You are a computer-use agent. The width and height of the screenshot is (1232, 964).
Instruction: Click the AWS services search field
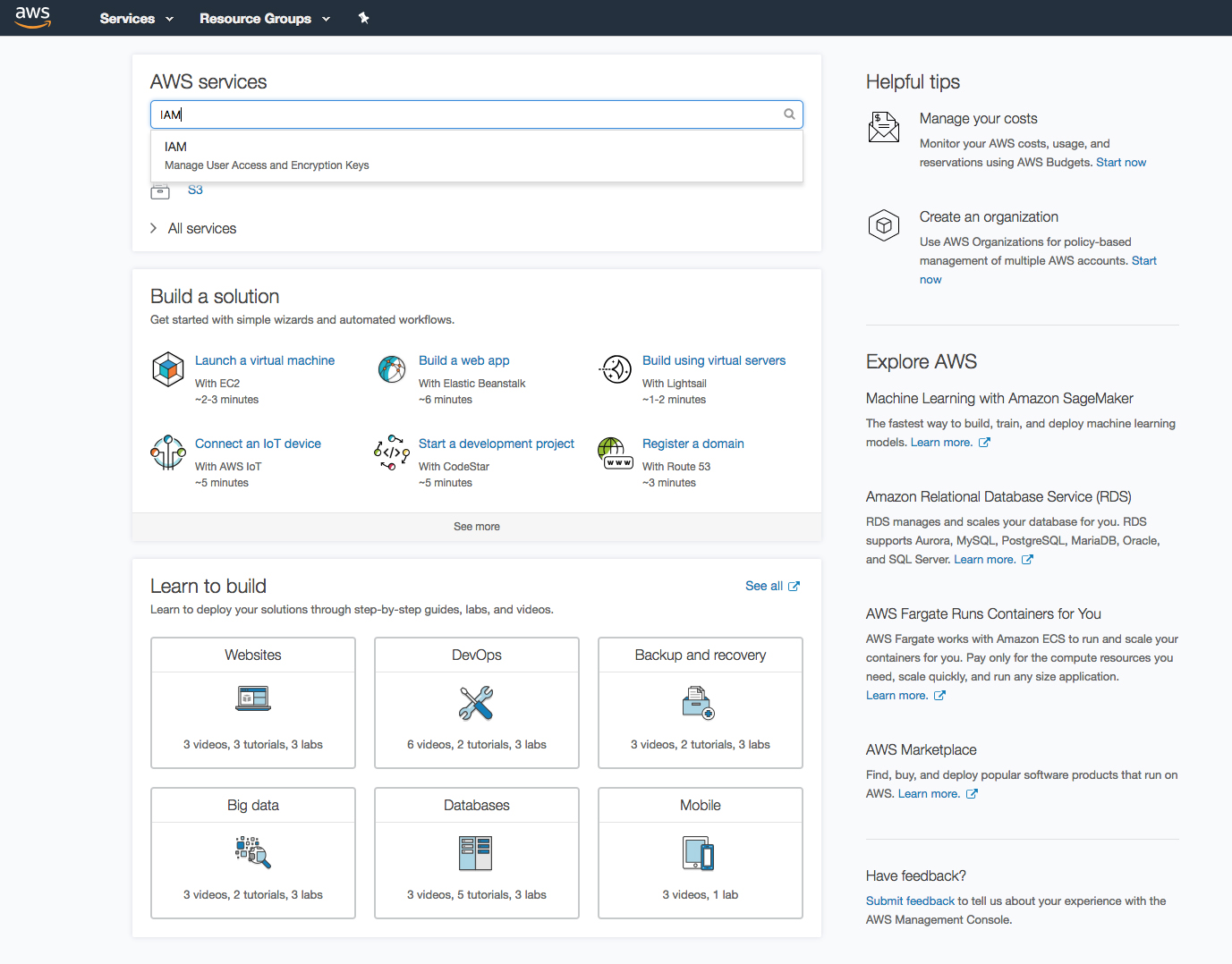[477, 114]
